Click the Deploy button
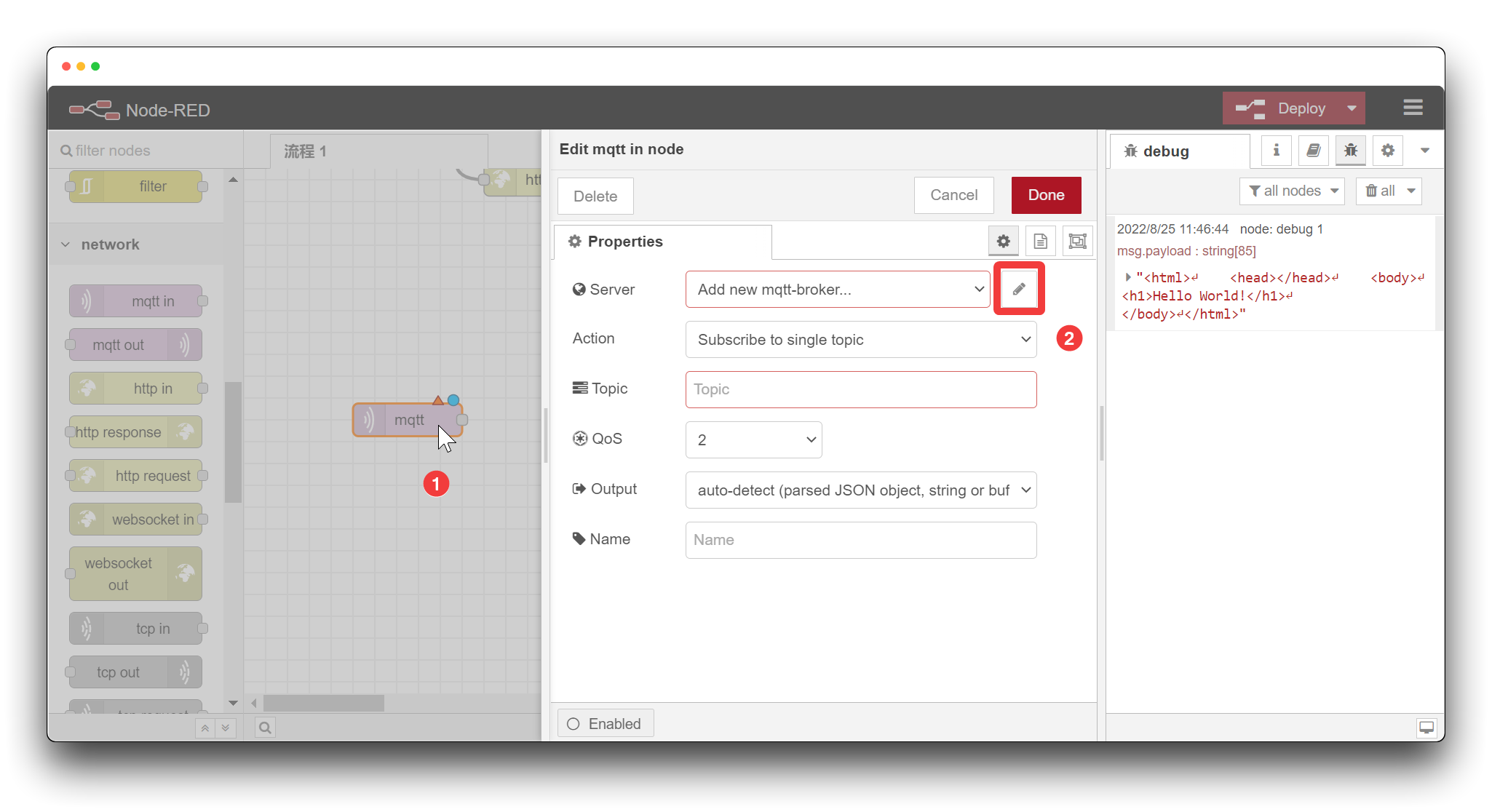The width and height of the screenshot is (1492, 812). 1281,108
